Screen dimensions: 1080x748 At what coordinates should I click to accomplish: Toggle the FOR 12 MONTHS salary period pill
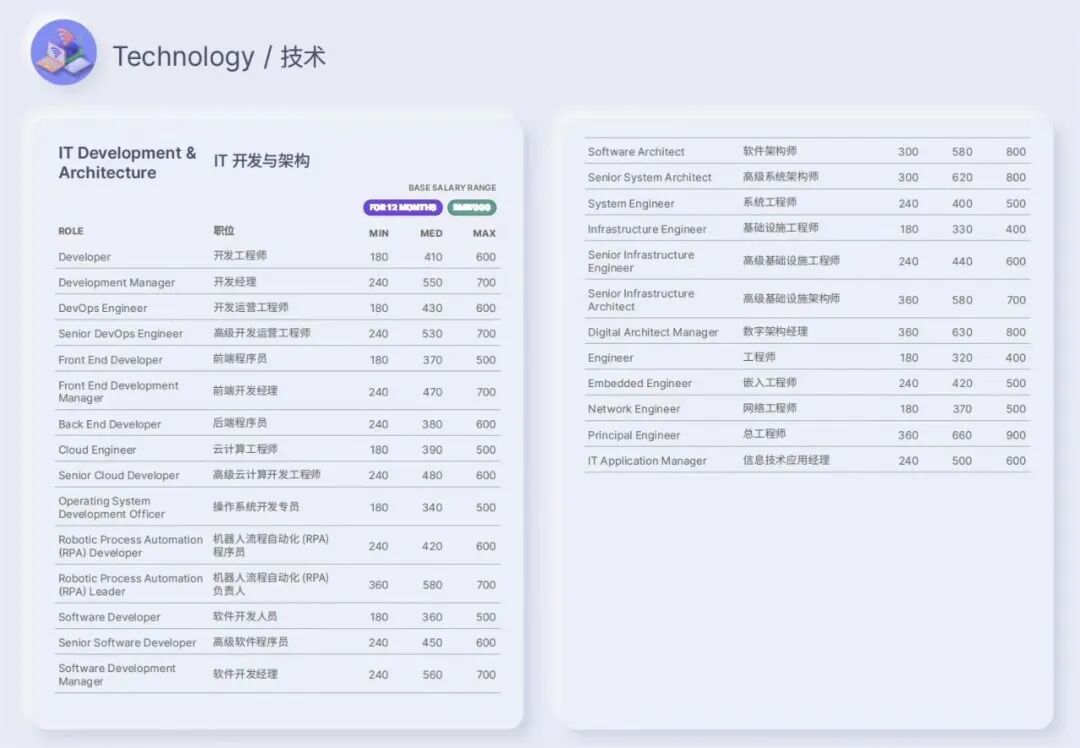(401, 207)
